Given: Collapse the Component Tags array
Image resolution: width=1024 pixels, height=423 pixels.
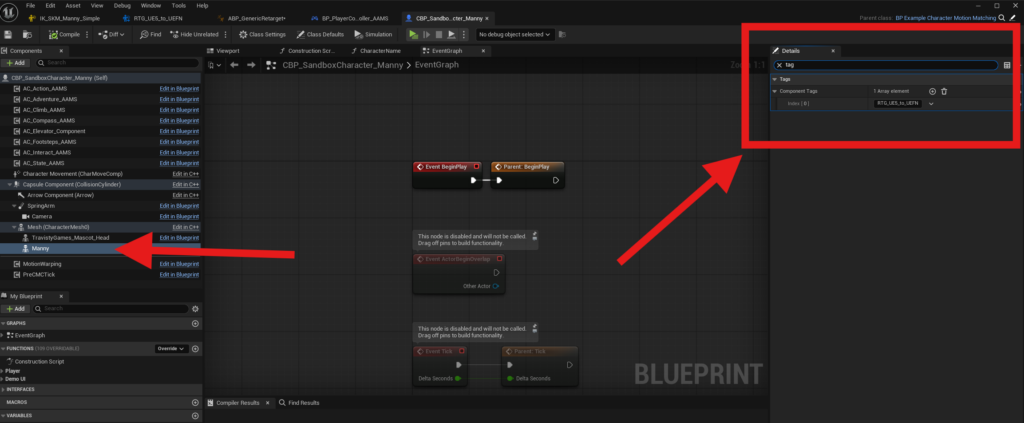Looking at the screenshot, I should click(x=775, y=91).
